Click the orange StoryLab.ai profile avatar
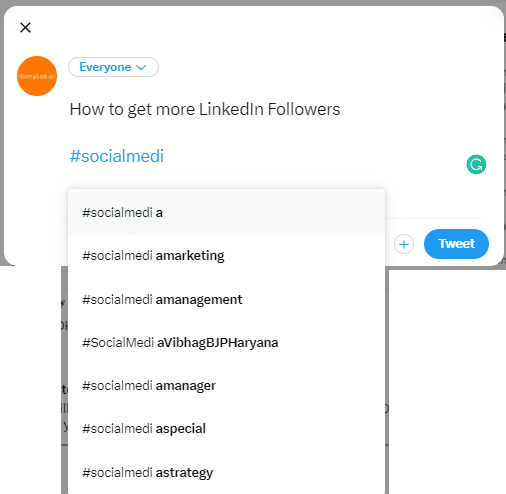Image resolution: width=506 pixels, height=494 pixels. 37,76
